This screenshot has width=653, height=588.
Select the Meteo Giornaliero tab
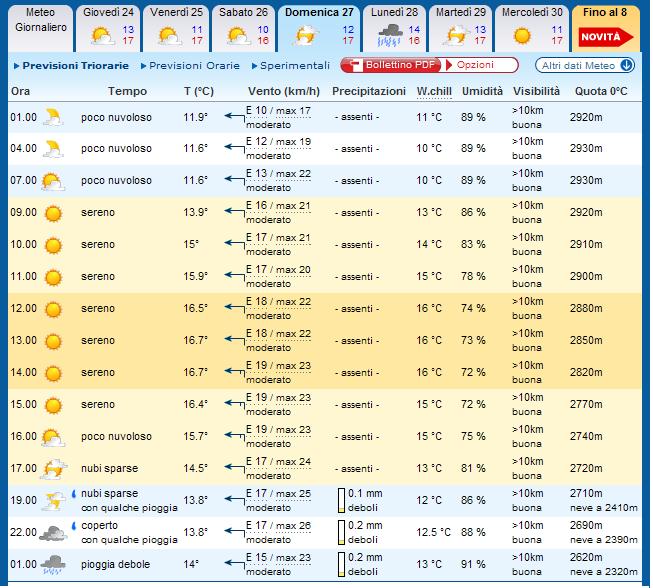(x=40, y=28)
